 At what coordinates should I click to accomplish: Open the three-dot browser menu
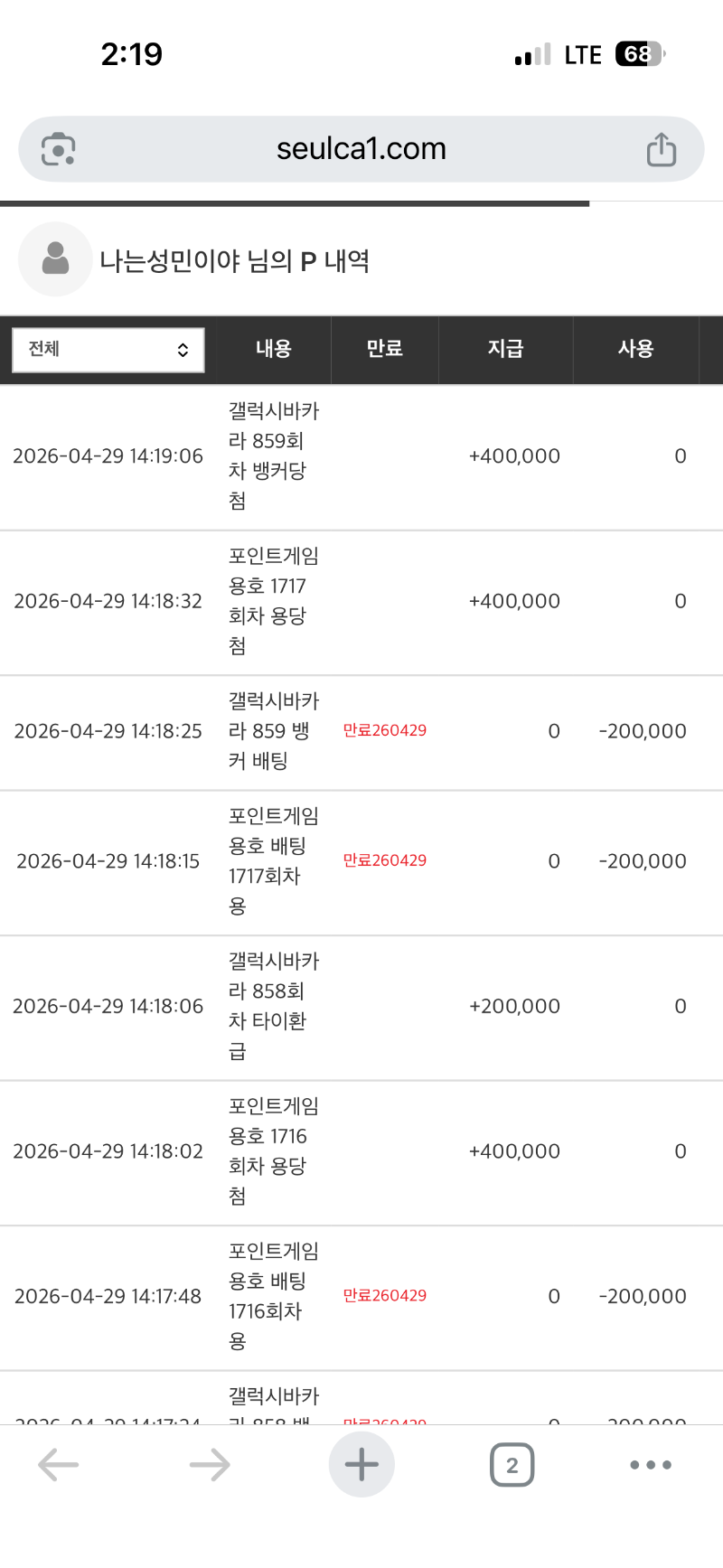coord(650,1465)
